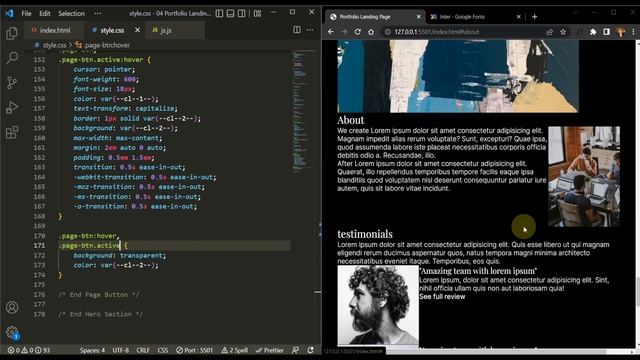Open notifications bell in status bar
Image resolution: width=640 pixels, height=360 pixels.
pos(310,350)
